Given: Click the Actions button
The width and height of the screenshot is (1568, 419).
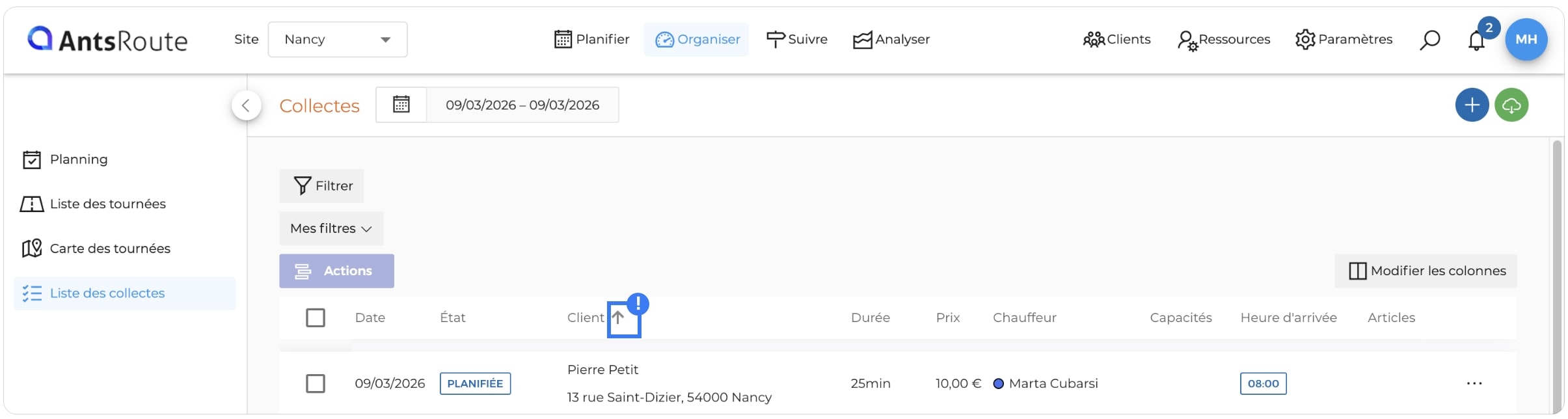Looking at the screenshot, I should point(336,271).
